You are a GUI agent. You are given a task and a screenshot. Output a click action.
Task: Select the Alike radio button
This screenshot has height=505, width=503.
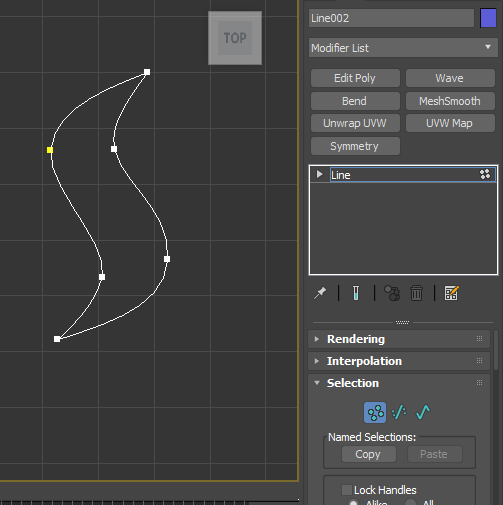click(x=353, y=503)
